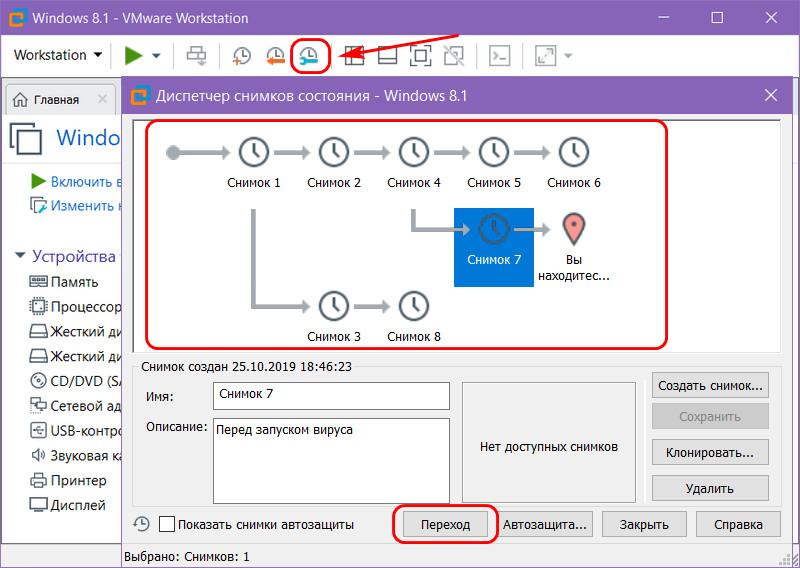Select the highlighted Снимок 7 snapshot
Image resolution: width=800 pixels, height=568 pixels.
(494, 247)
